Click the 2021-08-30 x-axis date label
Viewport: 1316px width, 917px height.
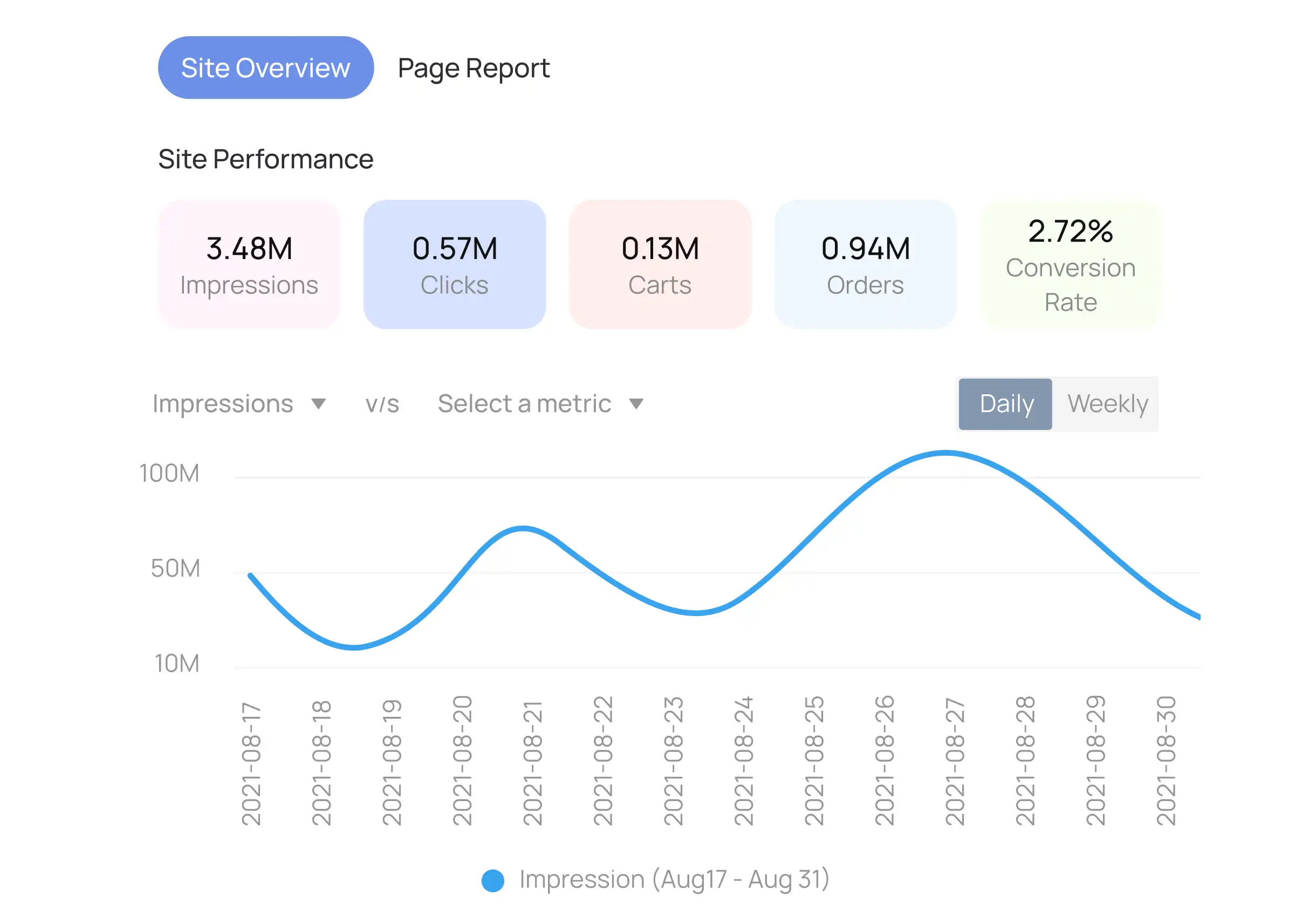tap(1166, 762)
